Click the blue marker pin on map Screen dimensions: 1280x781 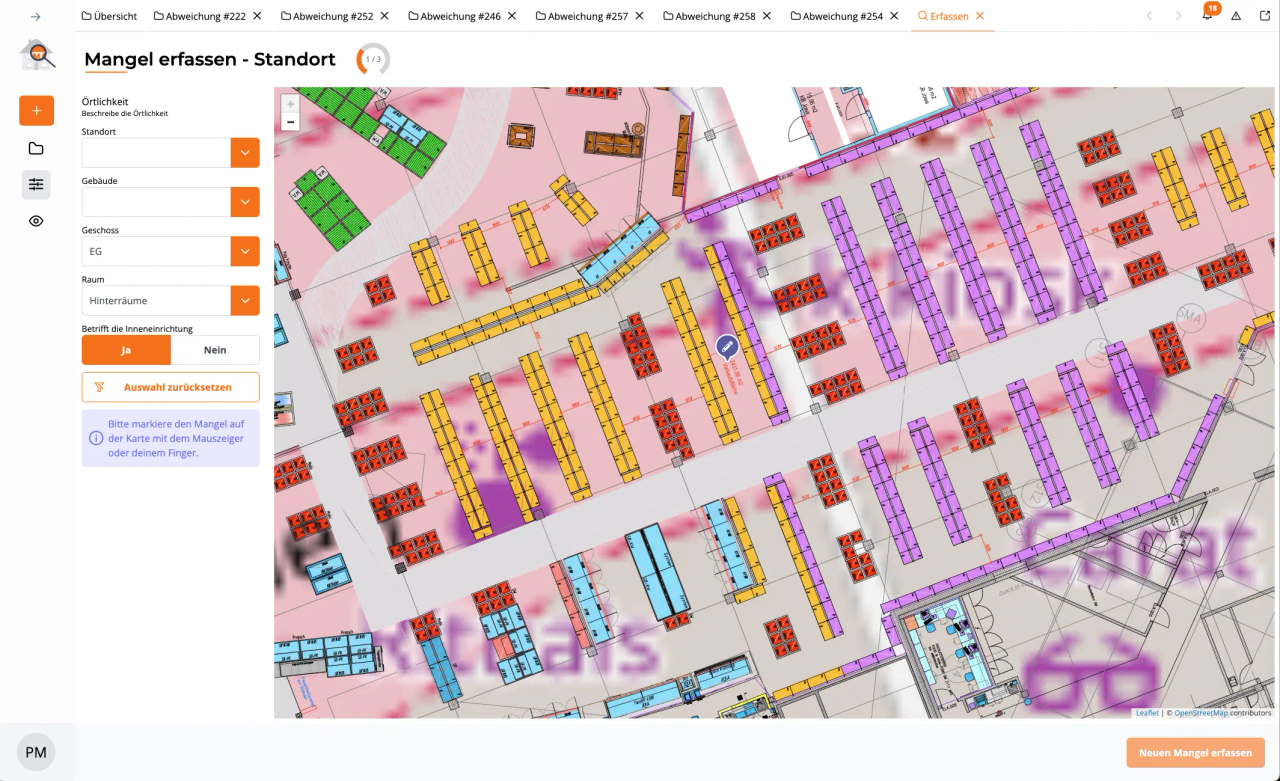[x=727, y=346]
